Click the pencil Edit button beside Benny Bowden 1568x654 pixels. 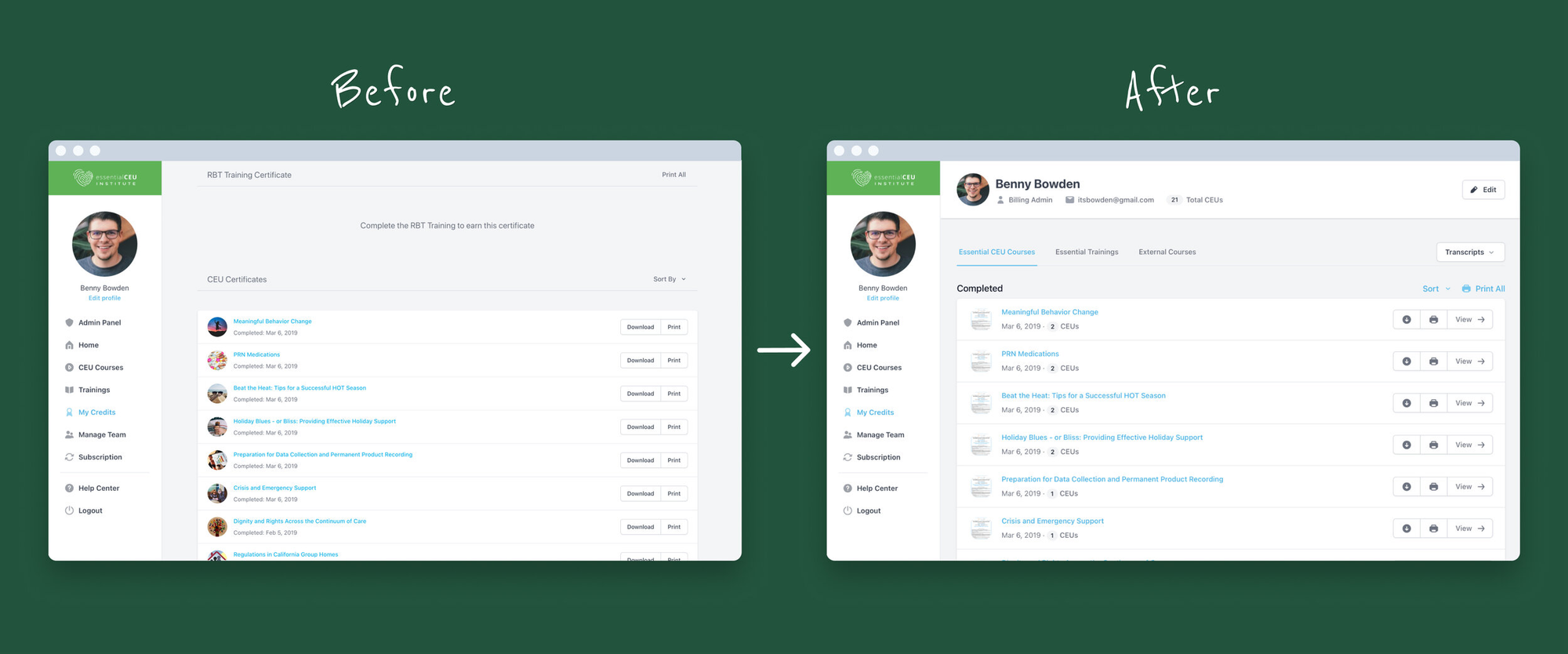[x=1483, y=190]
